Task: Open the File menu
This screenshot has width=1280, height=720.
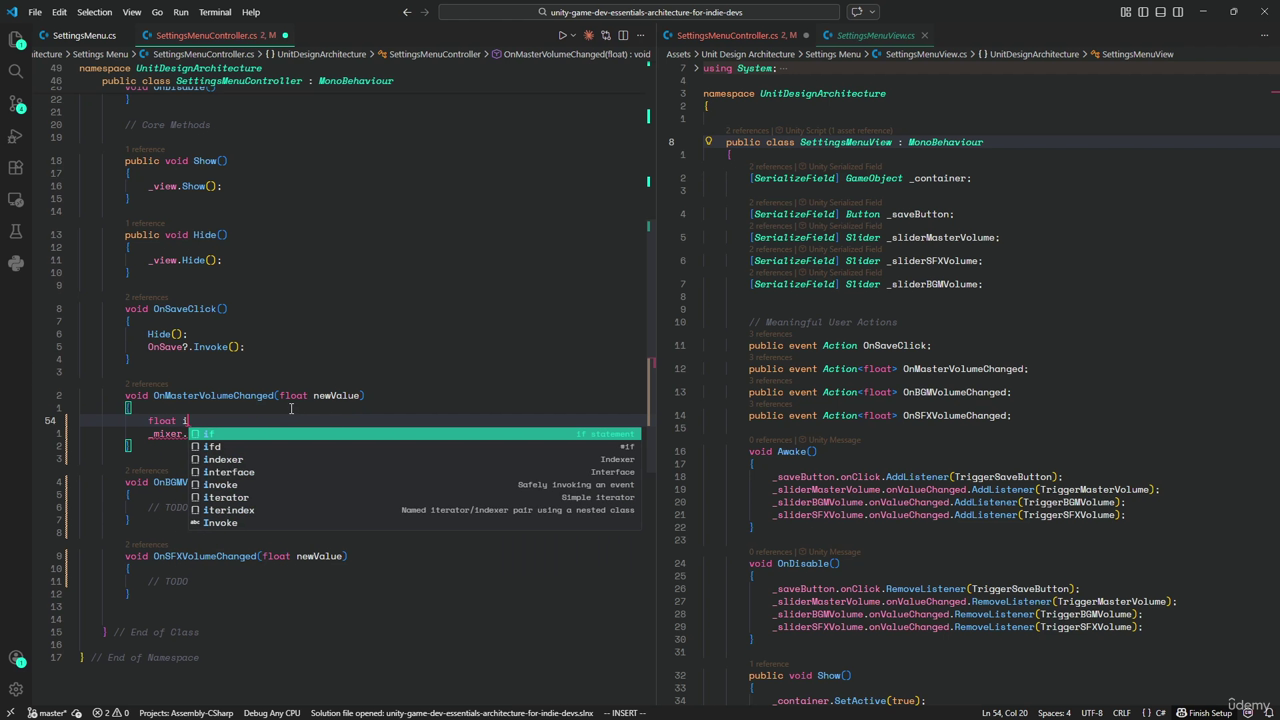Action: (35, 12)
